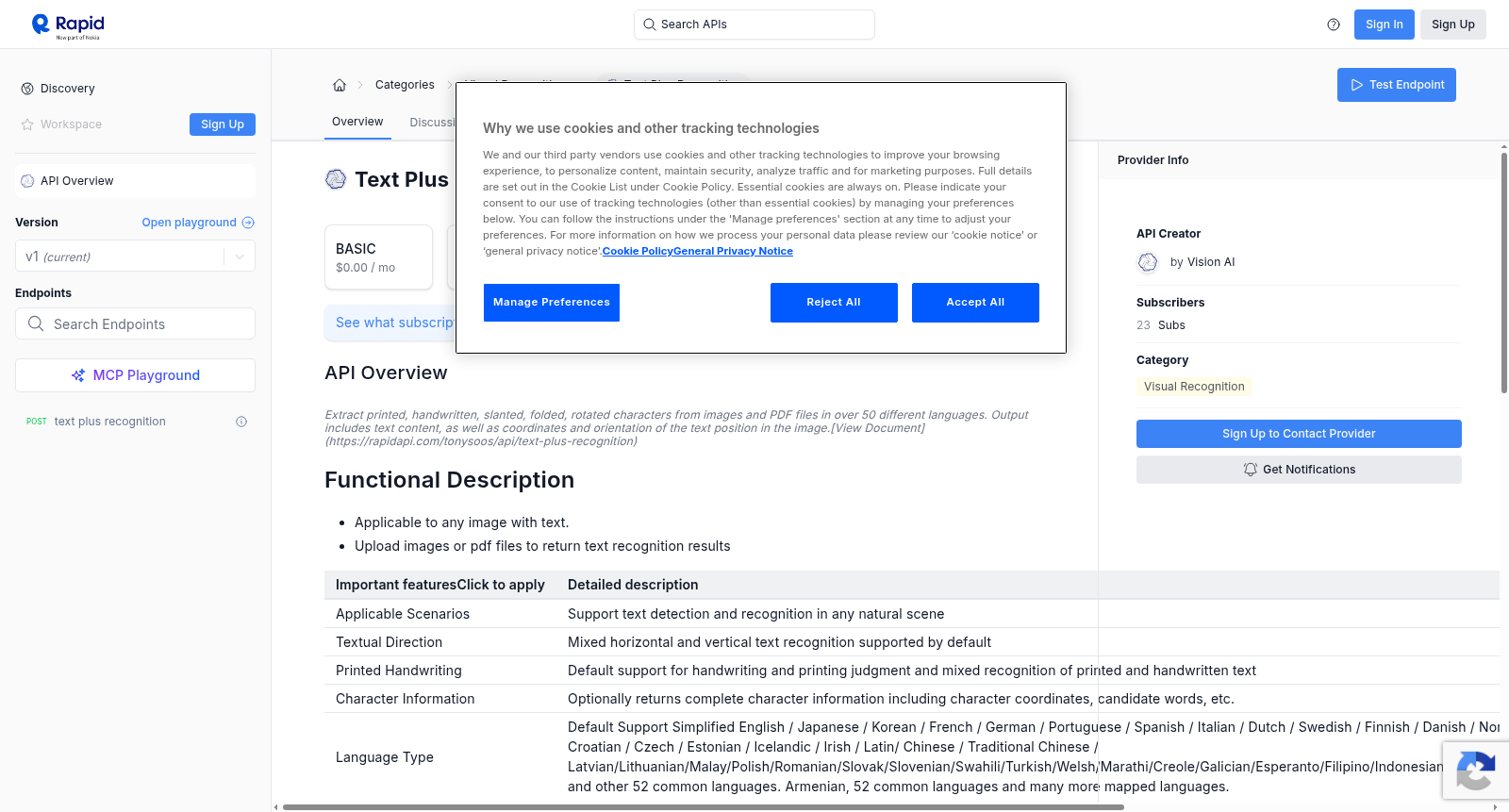Click the vertical scrollbar on the right
This screenshot has width=1509, height=812.
pyautogui.click(x=1504, y=272)
